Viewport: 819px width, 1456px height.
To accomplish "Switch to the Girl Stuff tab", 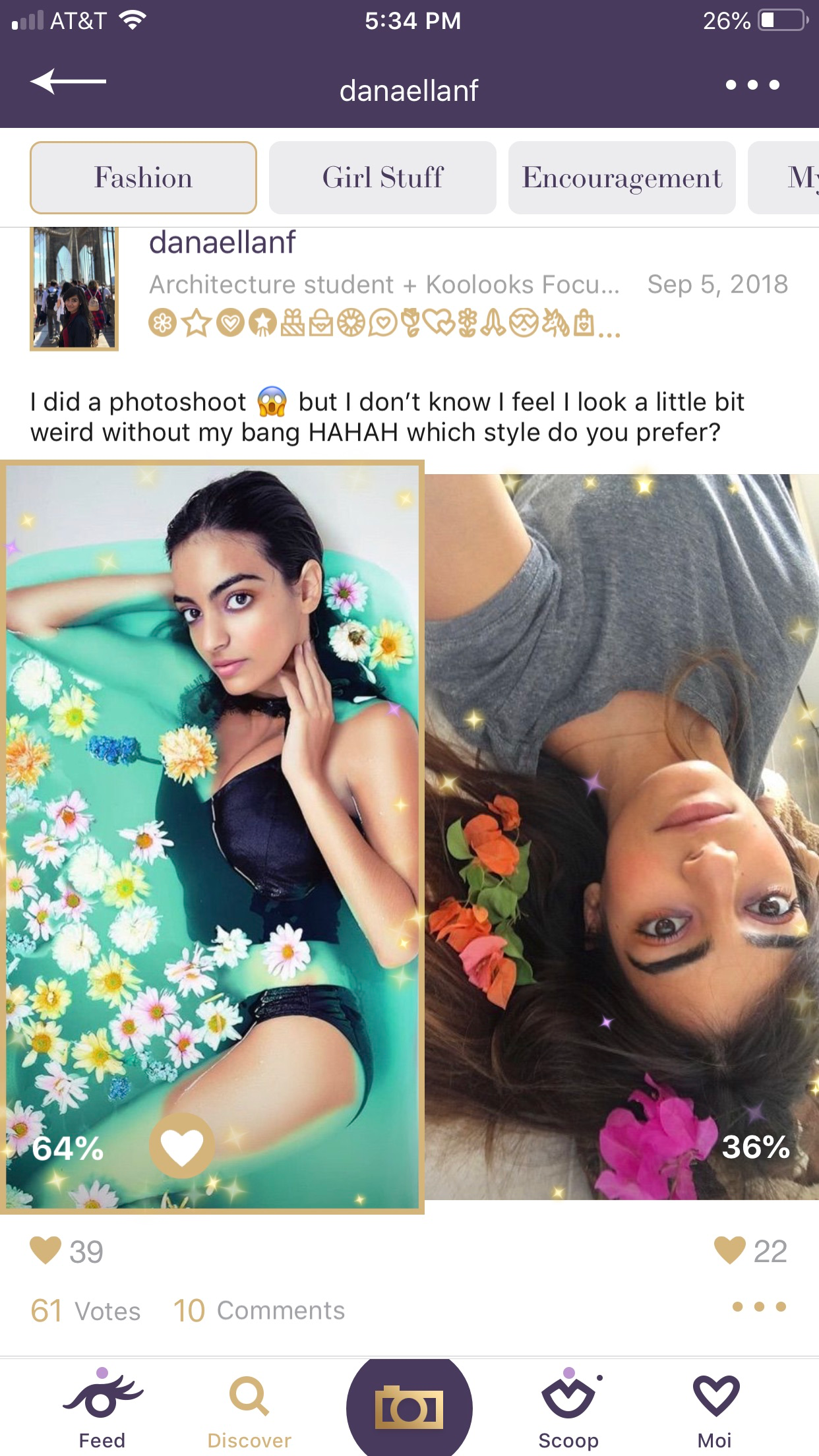I will coord(382,178).
